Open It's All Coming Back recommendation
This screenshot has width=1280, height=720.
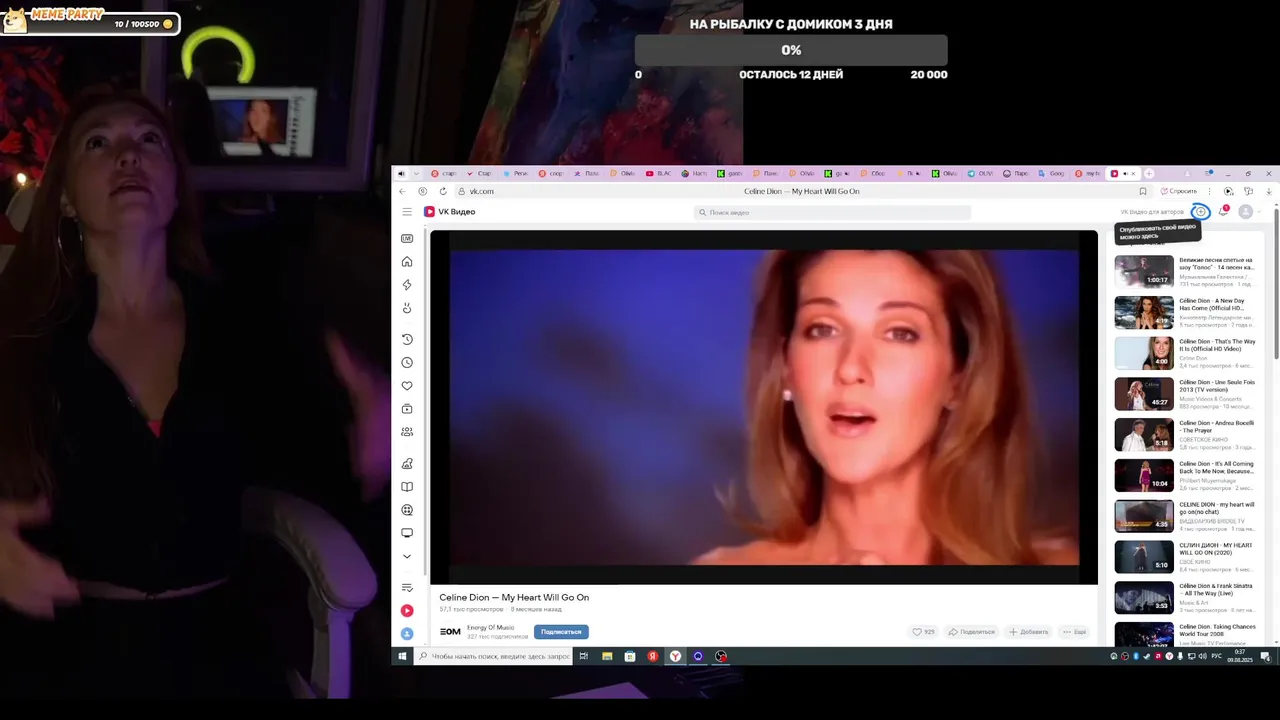click(x=1185, y=476)
